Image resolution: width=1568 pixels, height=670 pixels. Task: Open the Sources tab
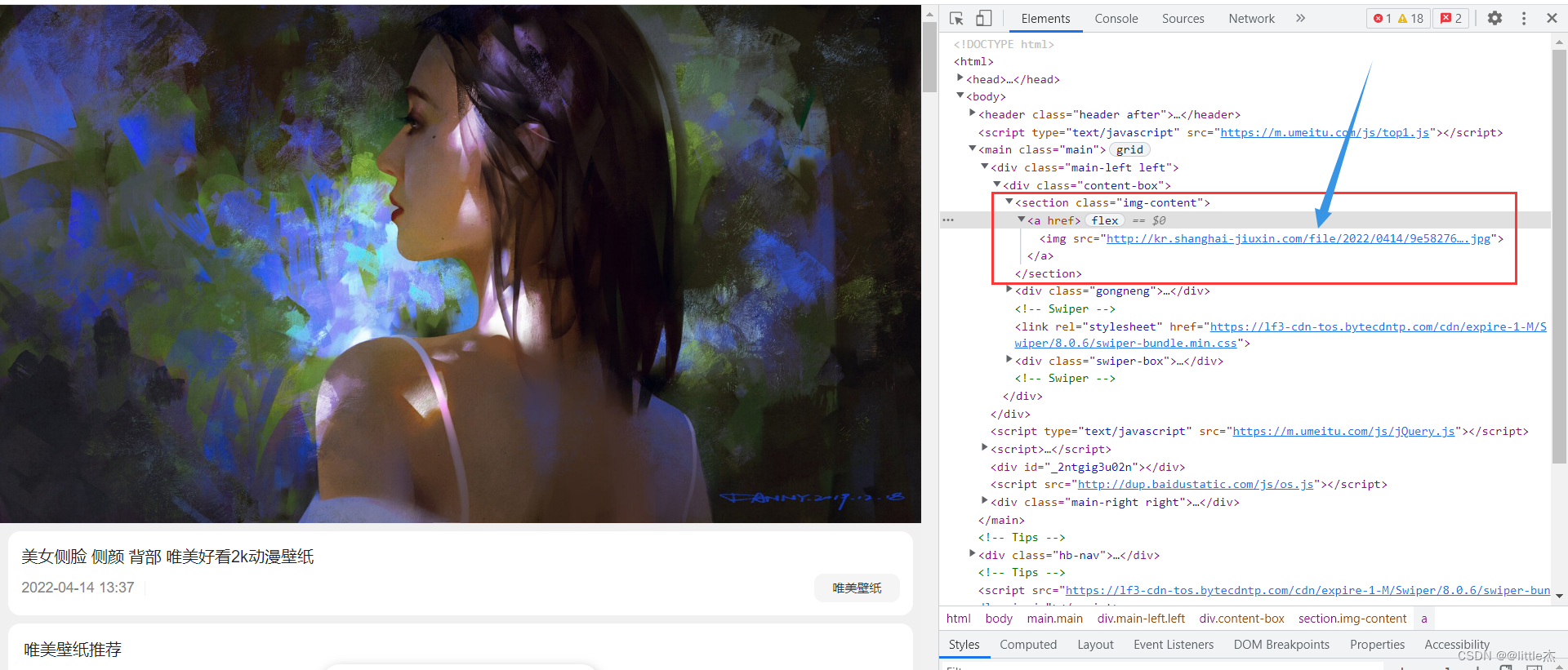coord(1183,19)
